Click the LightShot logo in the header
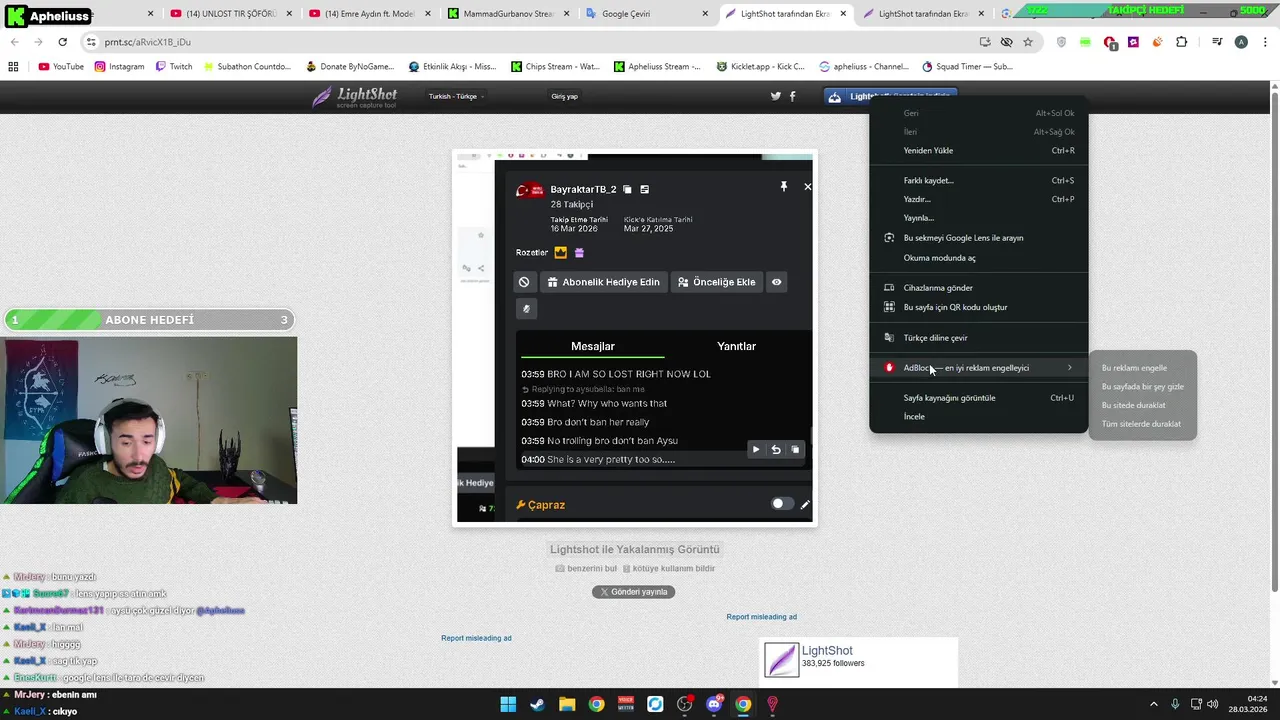Image resolution: width=1280 pixels, height=720 pixels. (x=354, y=96)
